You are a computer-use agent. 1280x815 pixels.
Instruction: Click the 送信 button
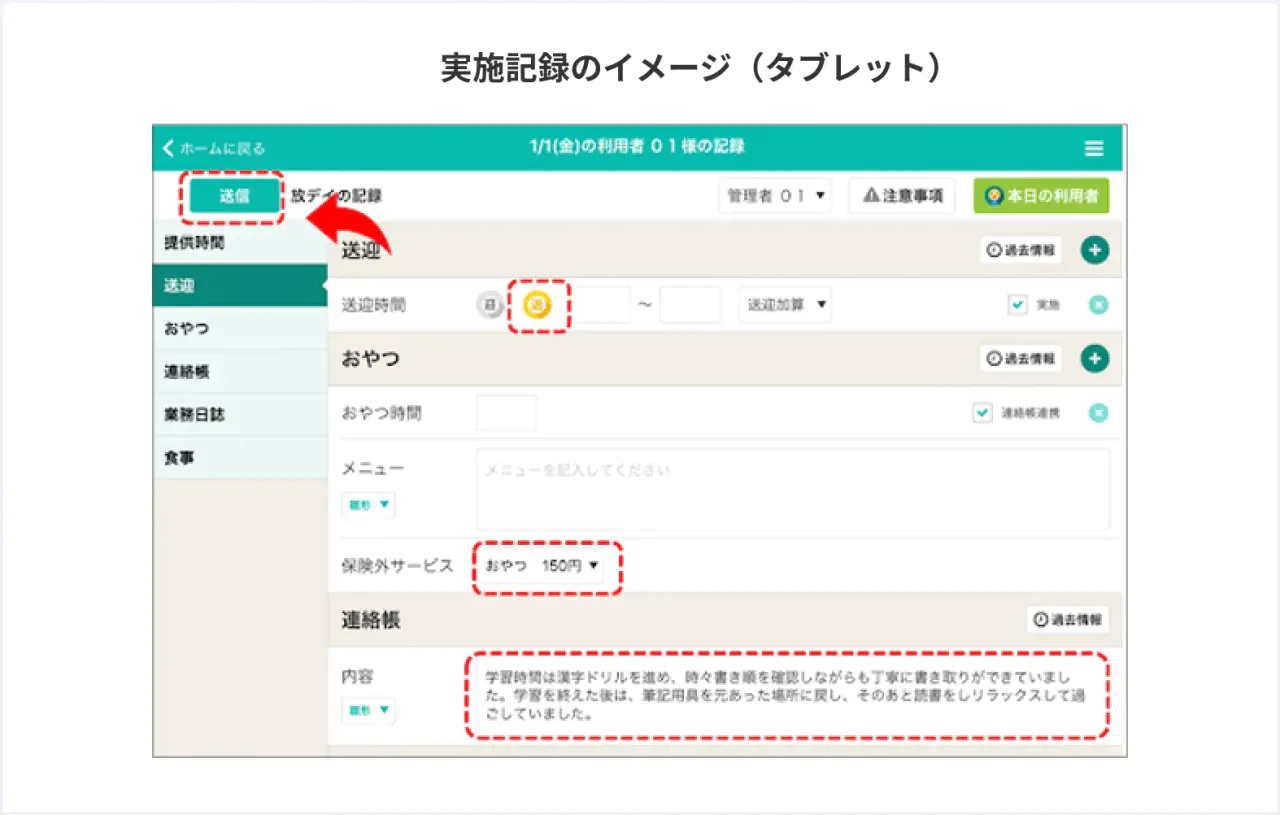click(234, 196)
